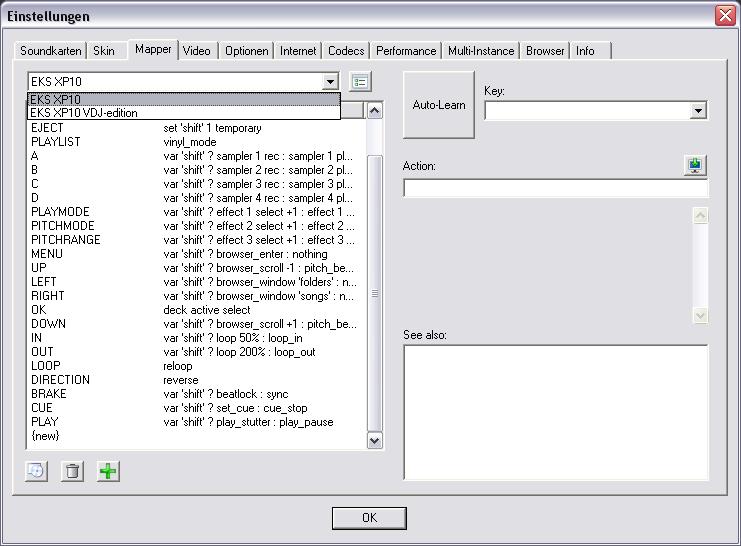Image resolution: width=741 pixels, height=546 pixels.
Task: Go to the Video tab
Action: pos(197,51)
